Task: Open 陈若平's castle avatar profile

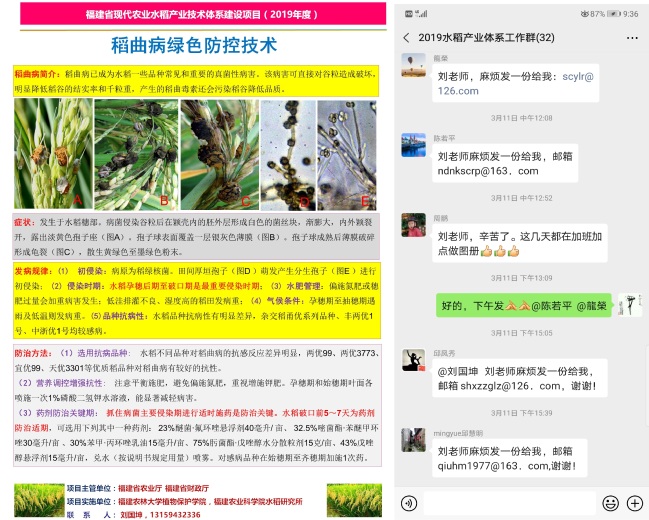Action: pyautogui.click(x=413, y=145)
